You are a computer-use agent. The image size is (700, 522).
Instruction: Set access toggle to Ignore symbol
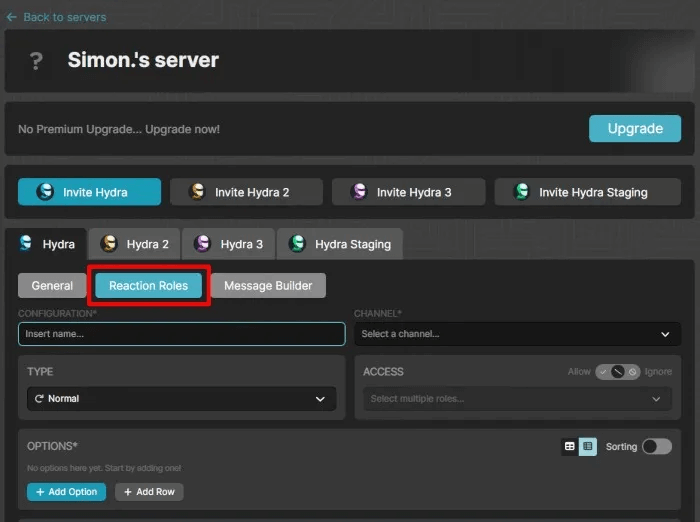coord(632,372)
